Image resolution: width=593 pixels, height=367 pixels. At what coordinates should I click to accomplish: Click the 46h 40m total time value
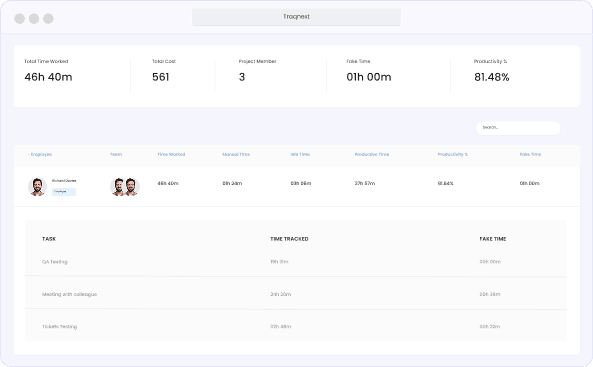coord(48,77)
